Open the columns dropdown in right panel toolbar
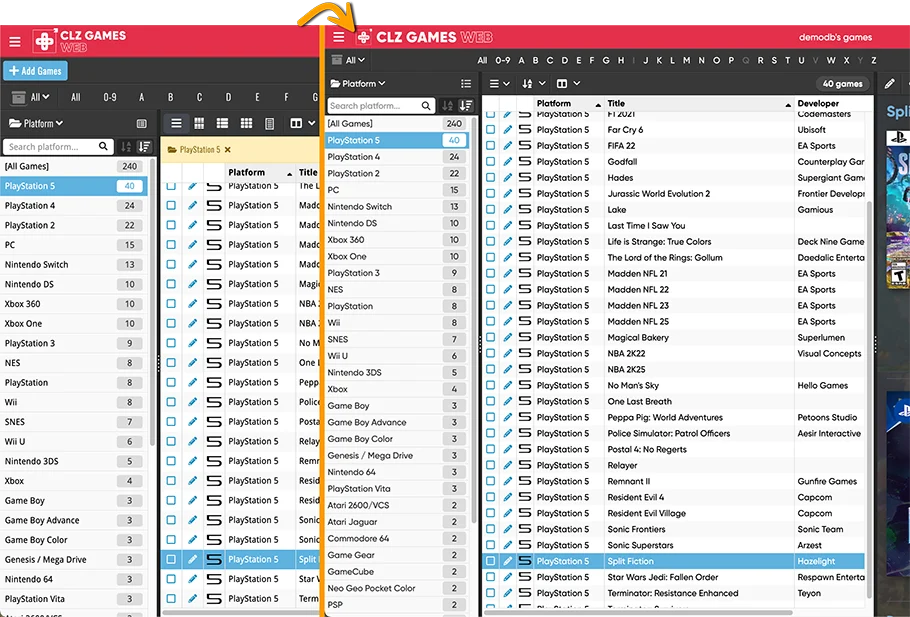Image resolution: width=910 pixels, height=617 pixels. click(568, 84)
